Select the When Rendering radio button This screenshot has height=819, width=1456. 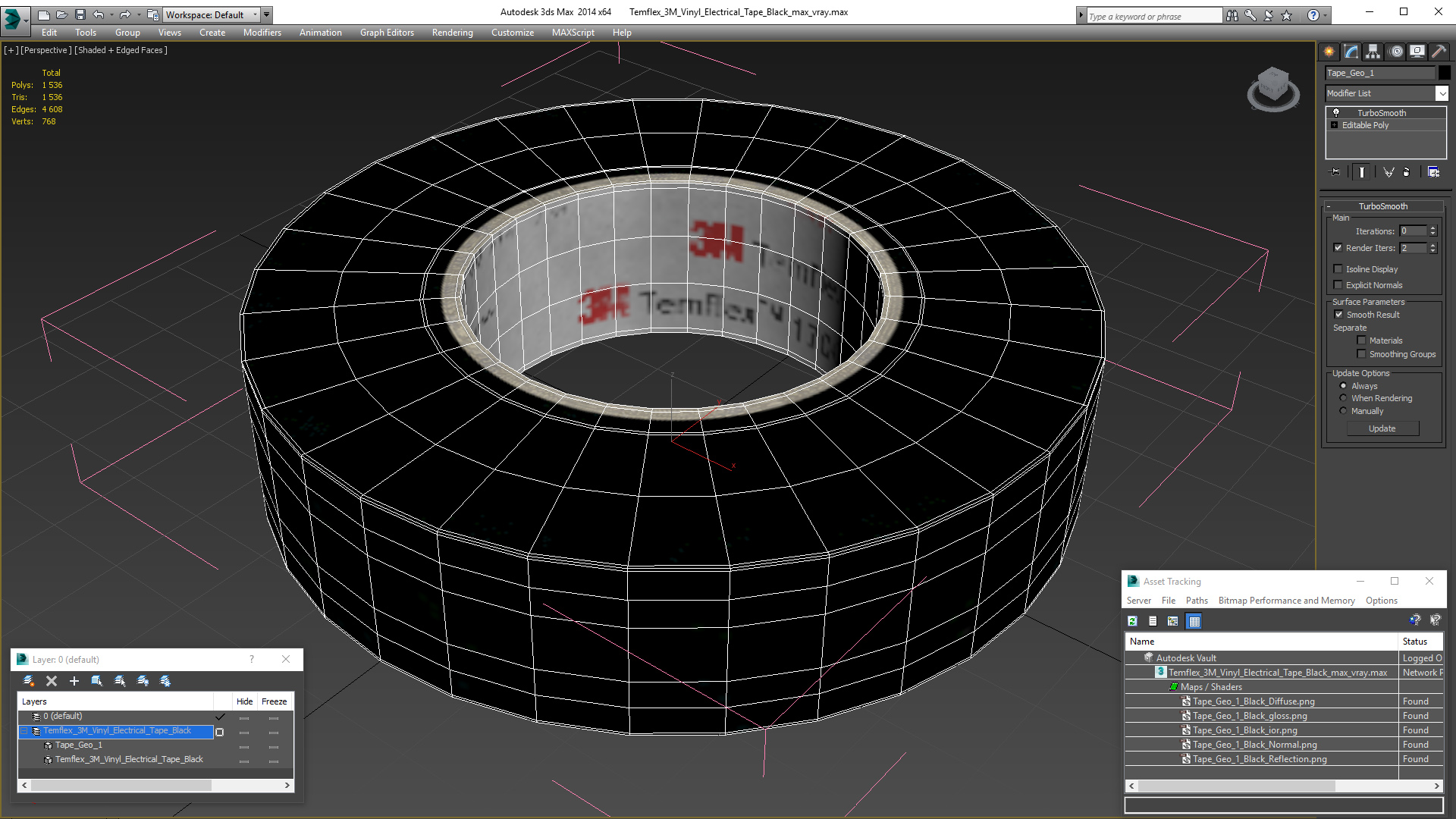(x=1344, y=398)
